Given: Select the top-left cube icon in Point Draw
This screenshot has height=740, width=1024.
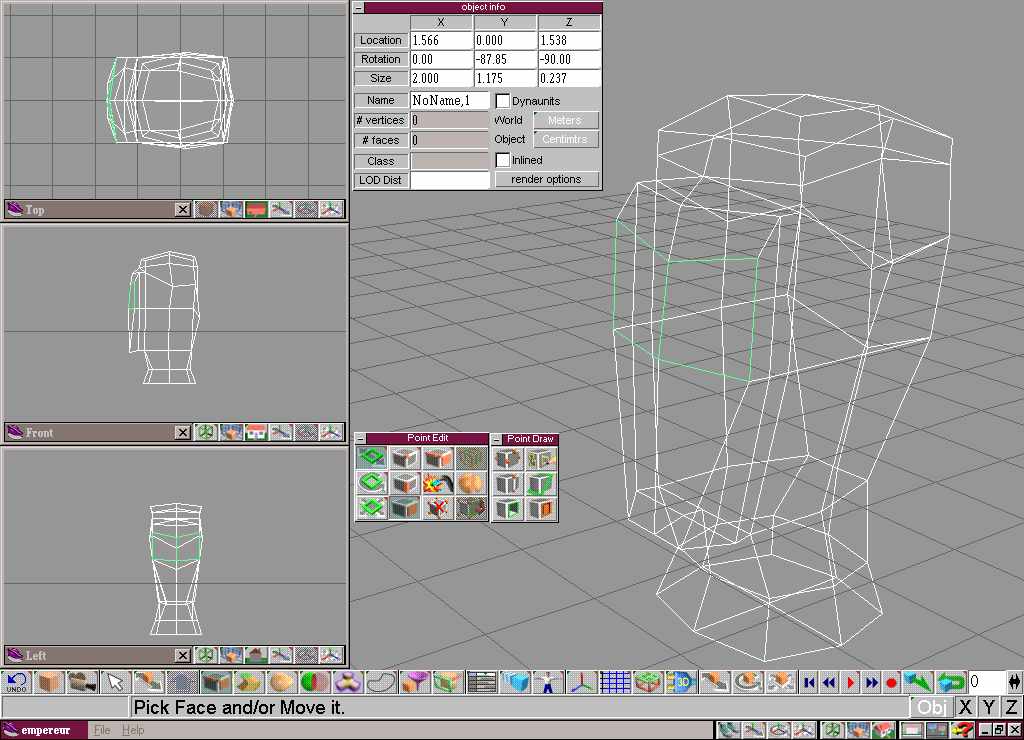Looking at the screenshot, I should [x=508, y=458].
